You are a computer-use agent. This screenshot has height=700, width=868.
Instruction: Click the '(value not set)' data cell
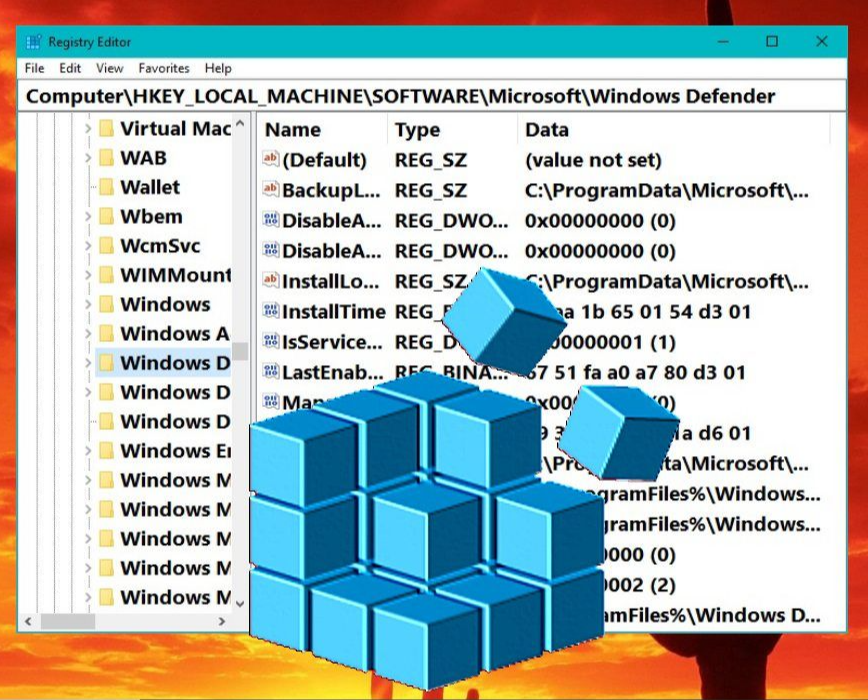tap(593, 160)
